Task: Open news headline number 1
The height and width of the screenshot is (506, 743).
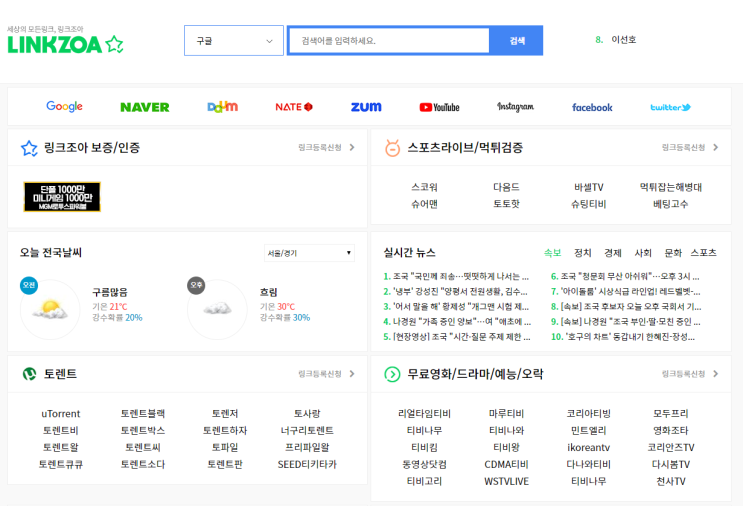Action: coord(456,276)
